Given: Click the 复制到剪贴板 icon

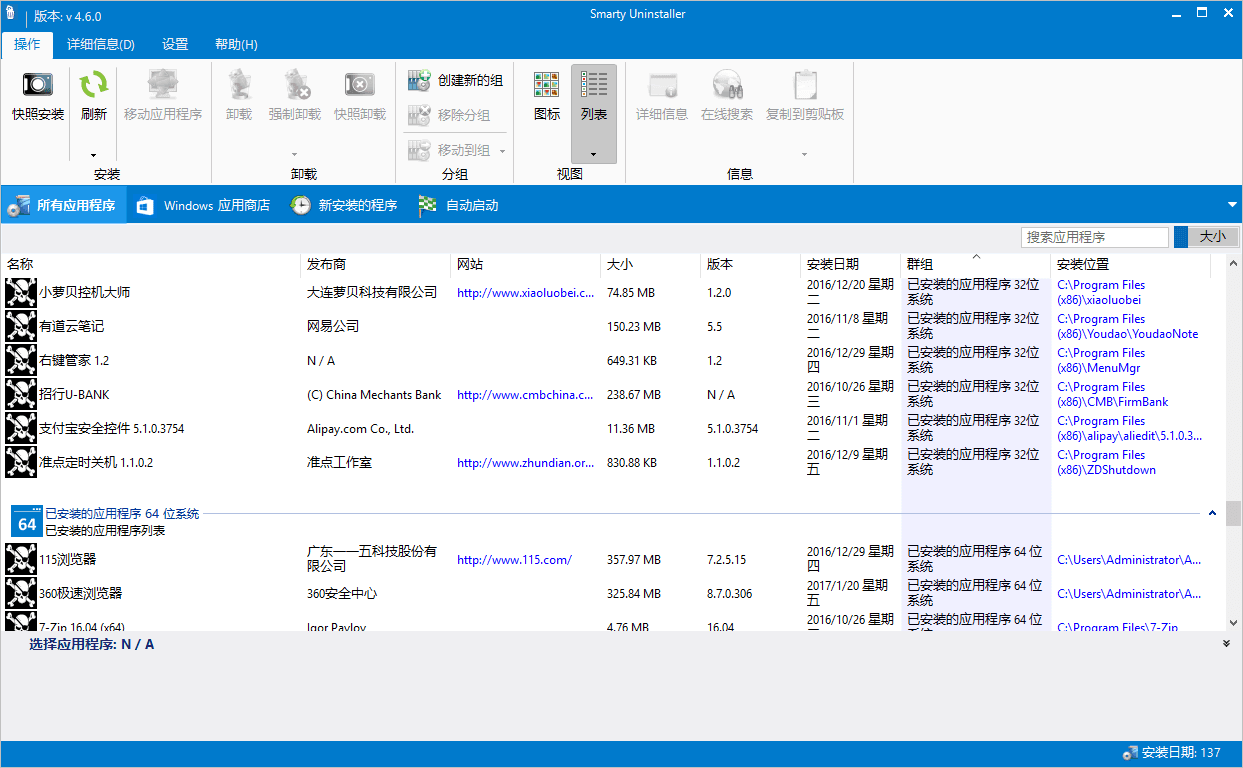Looking at the screenshot, I should (803, 100).
